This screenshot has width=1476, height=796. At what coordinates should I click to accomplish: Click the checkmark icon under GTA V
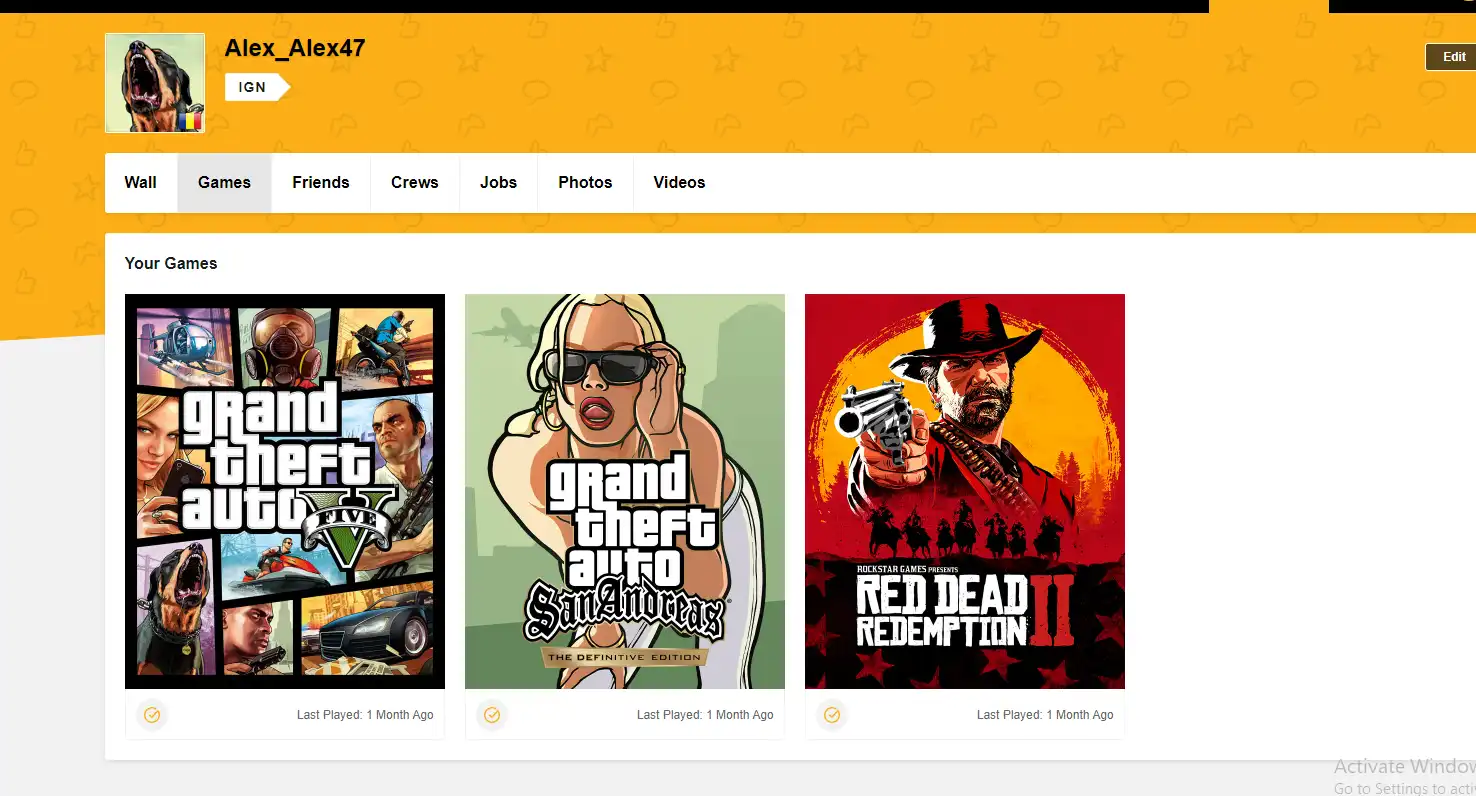point(152,715)
